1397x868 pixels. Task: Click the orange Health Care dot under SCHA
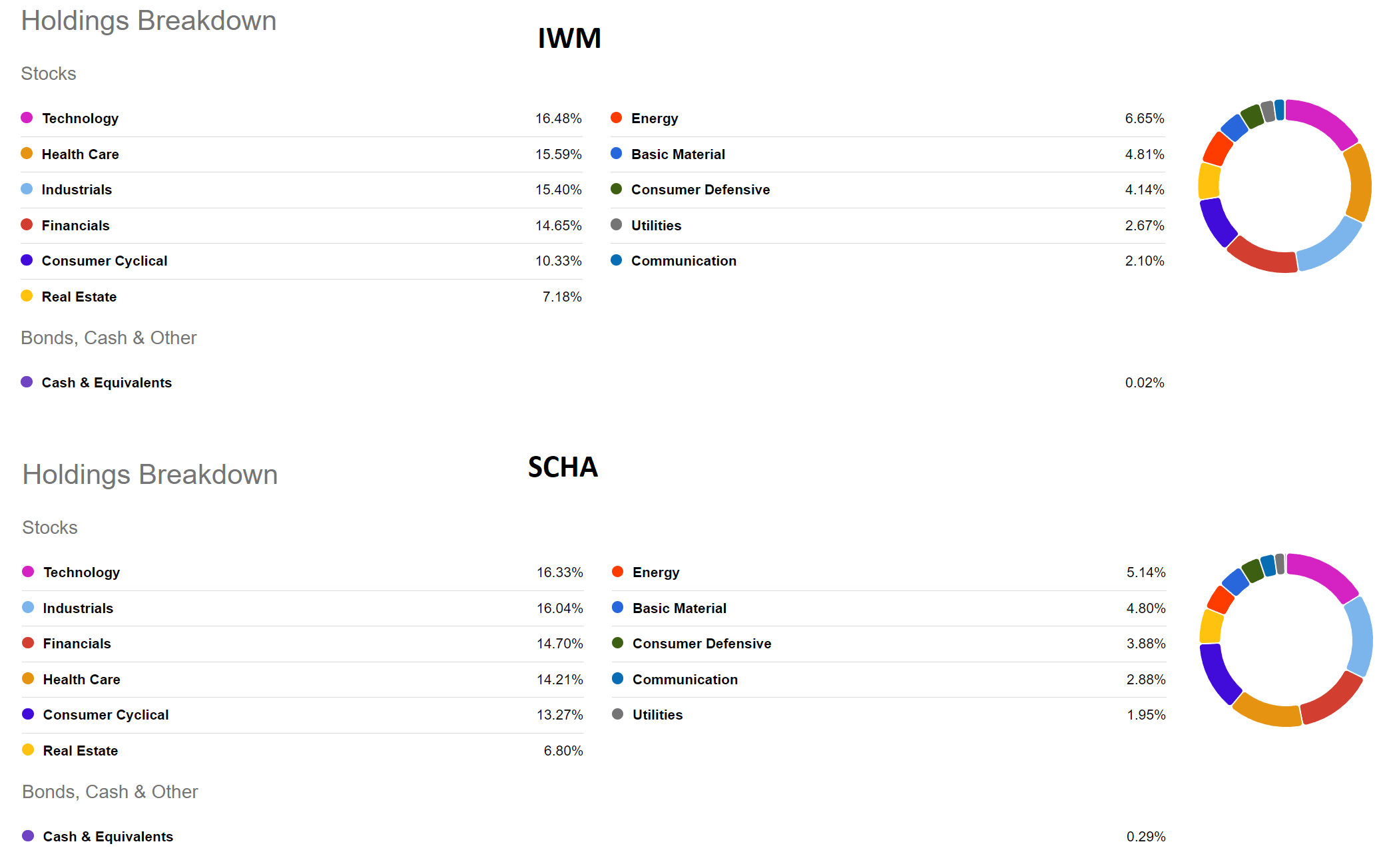(x=28, y=678)
